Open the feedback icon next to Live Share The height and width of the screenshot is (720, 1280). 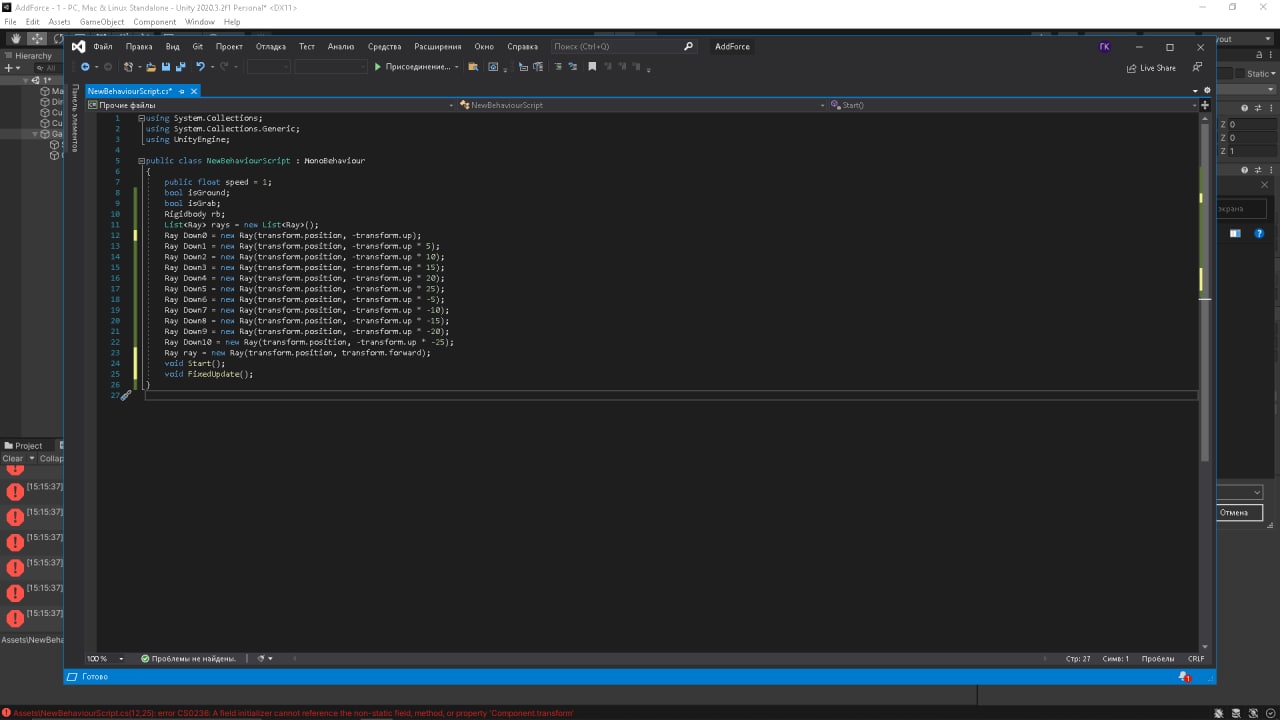(1197, 67)
